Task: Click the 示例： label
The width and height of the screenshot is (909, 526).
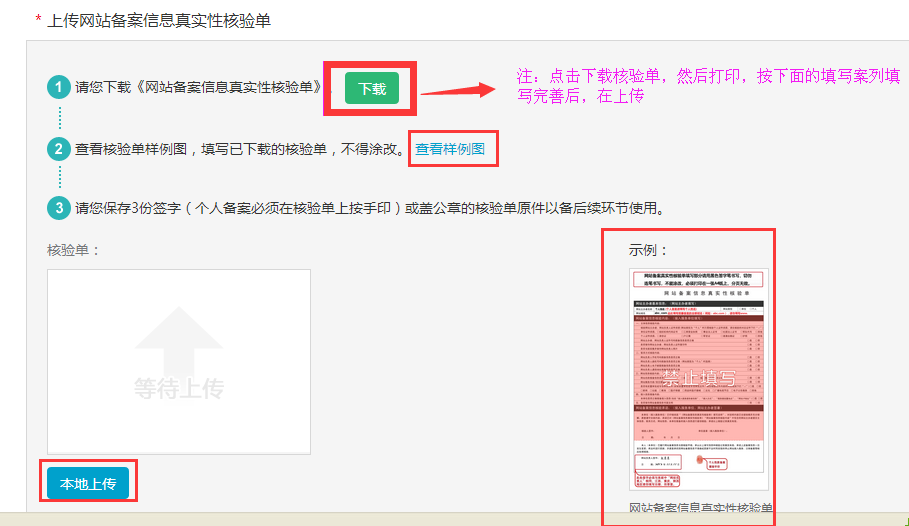Action: pyautogui.click(x=648, y=249)
